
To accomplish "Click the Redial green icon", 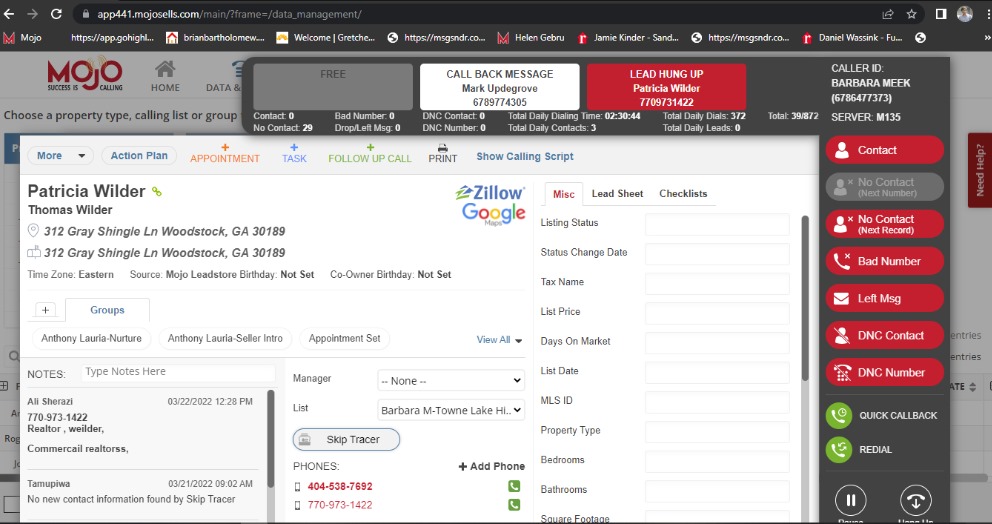I will coord(839,450).
